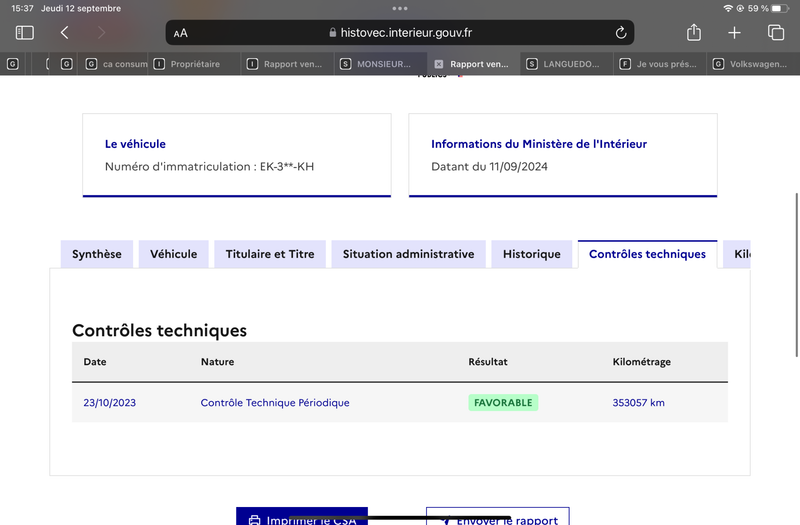Open the share sheet icon
Screen dimensions: 800x525
tap(693, 33)
